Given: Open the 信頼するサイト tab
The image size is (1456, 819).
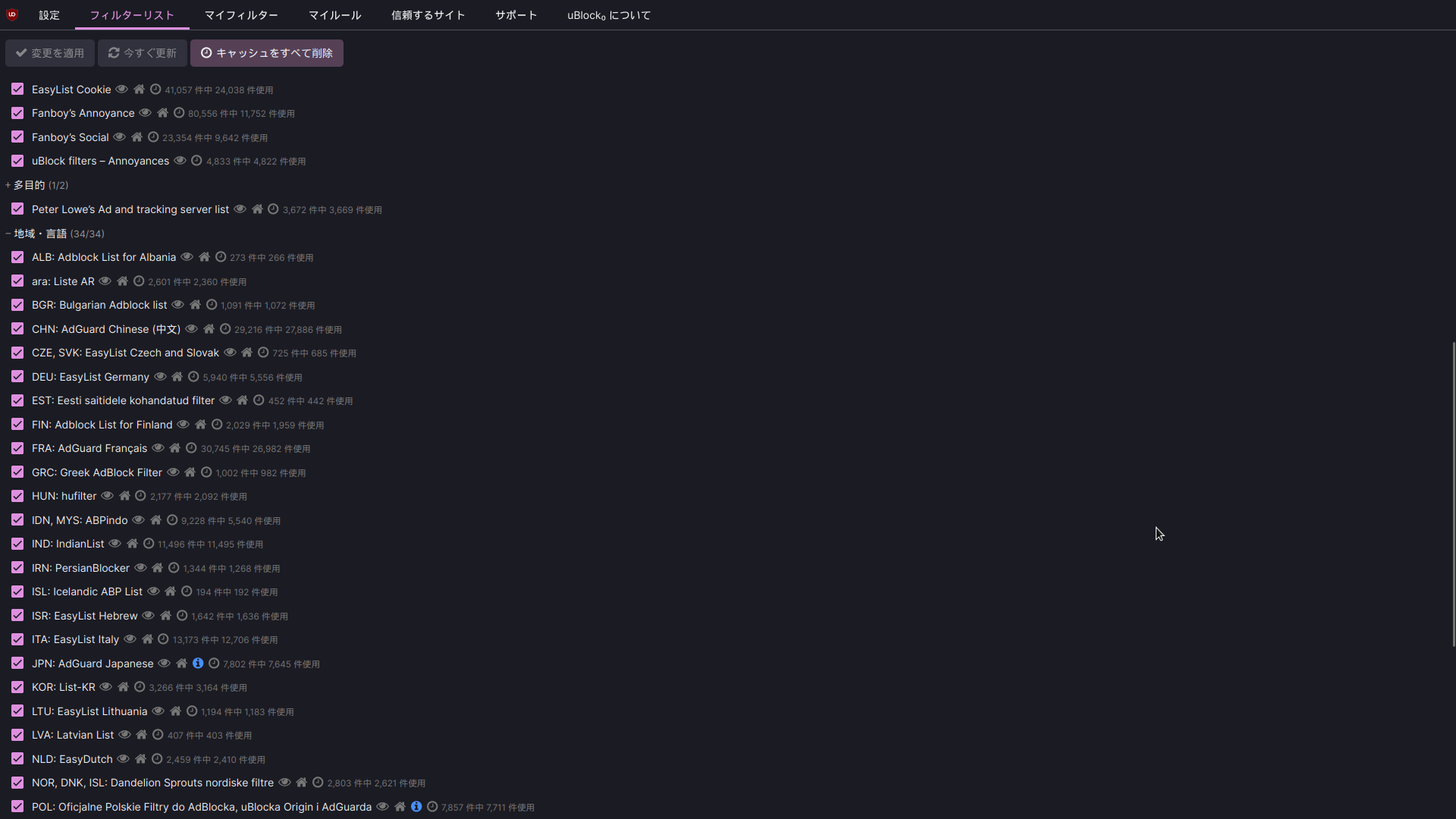Looking at the screenshot, I should pyautogui.click(x=428, y=15).
